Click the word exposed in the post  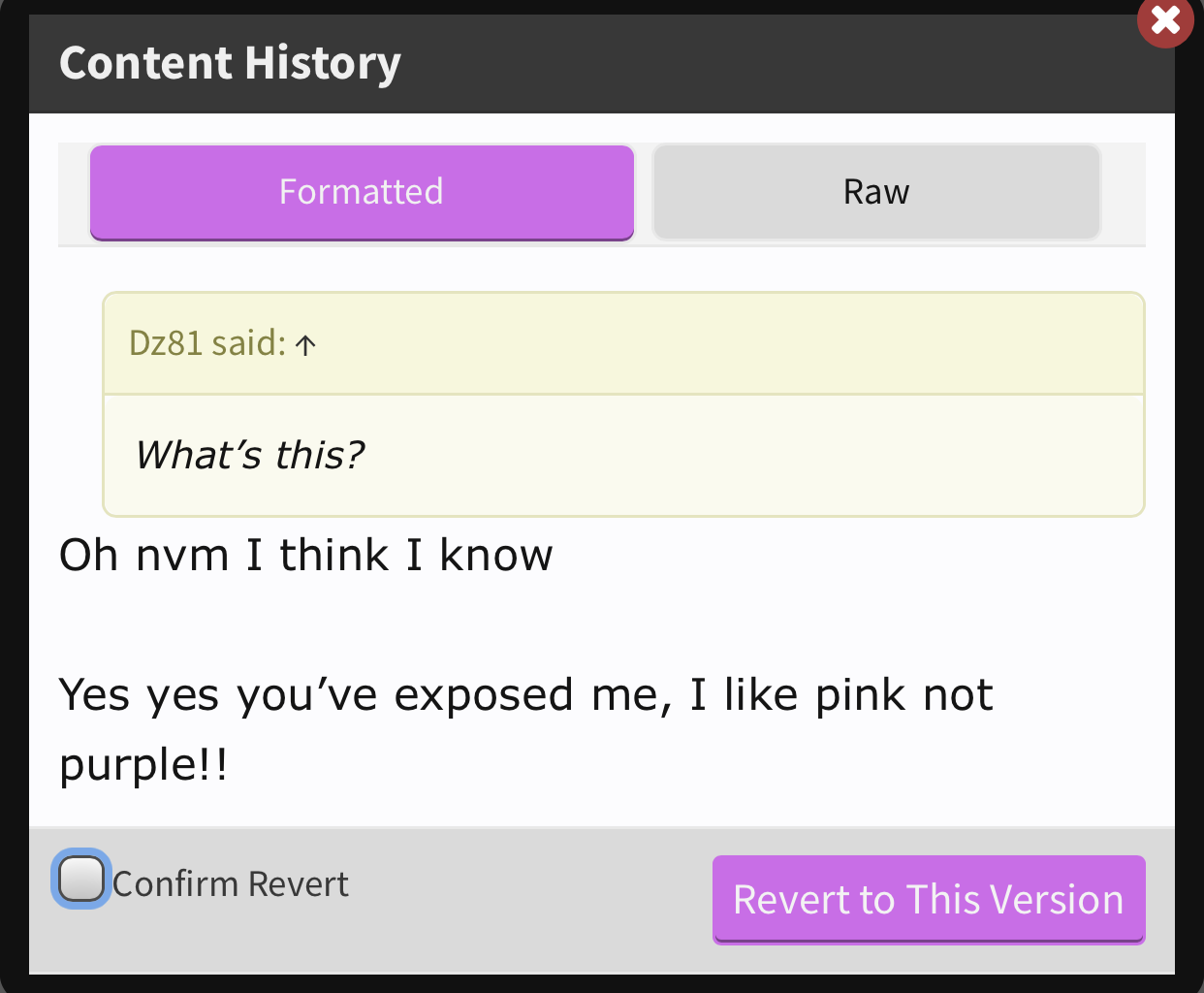pos(484,695)
